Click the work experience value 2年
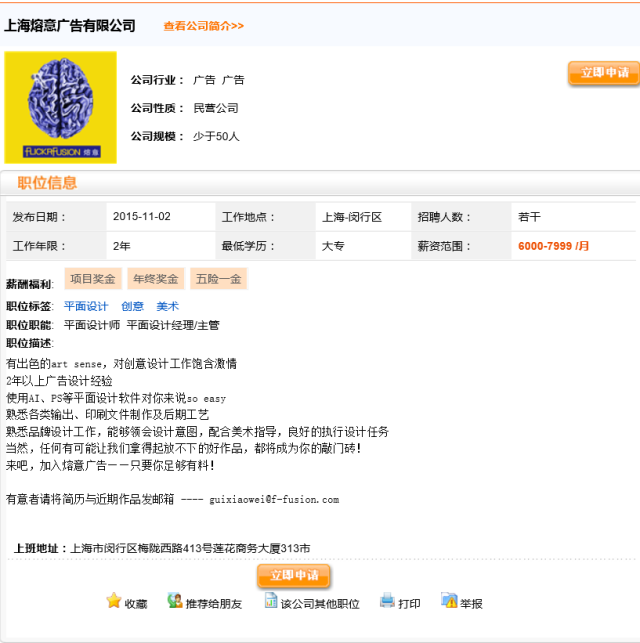The width and height of the screenshot is (640, 643). [x=122, y=246]
